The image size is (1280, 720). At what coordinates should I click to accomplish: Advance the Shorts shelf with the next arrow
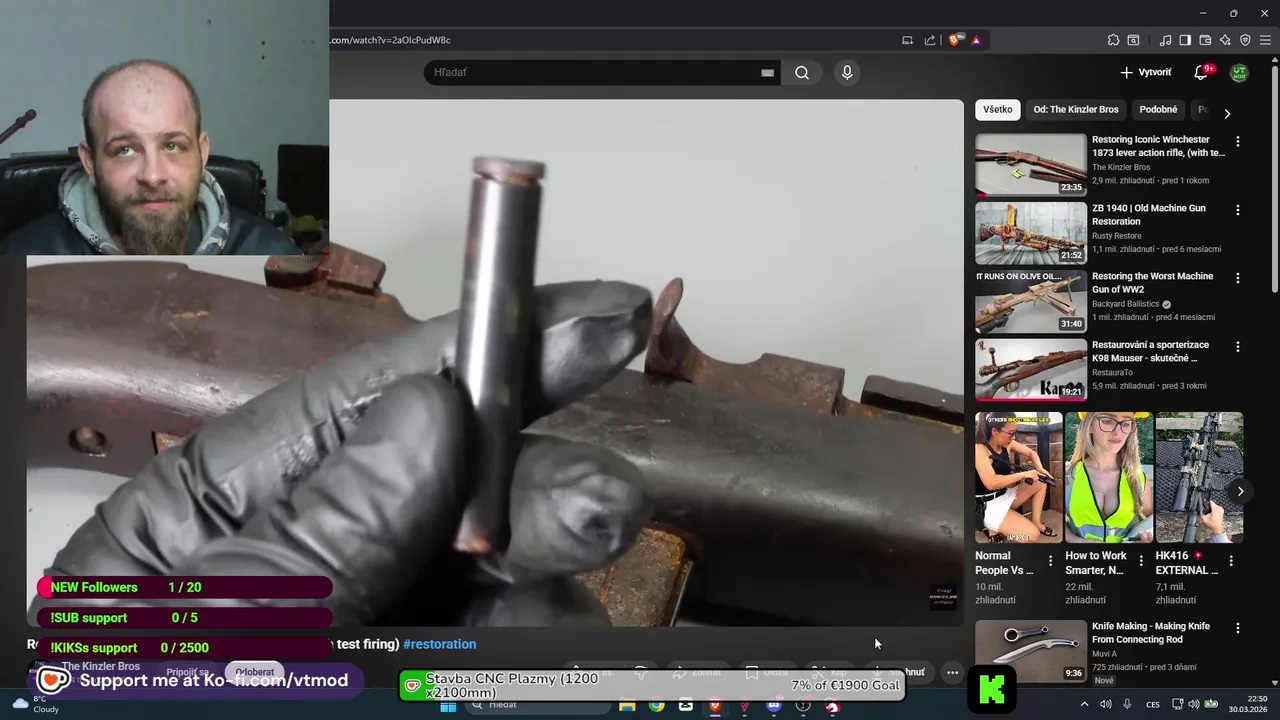pos(1240,491)
